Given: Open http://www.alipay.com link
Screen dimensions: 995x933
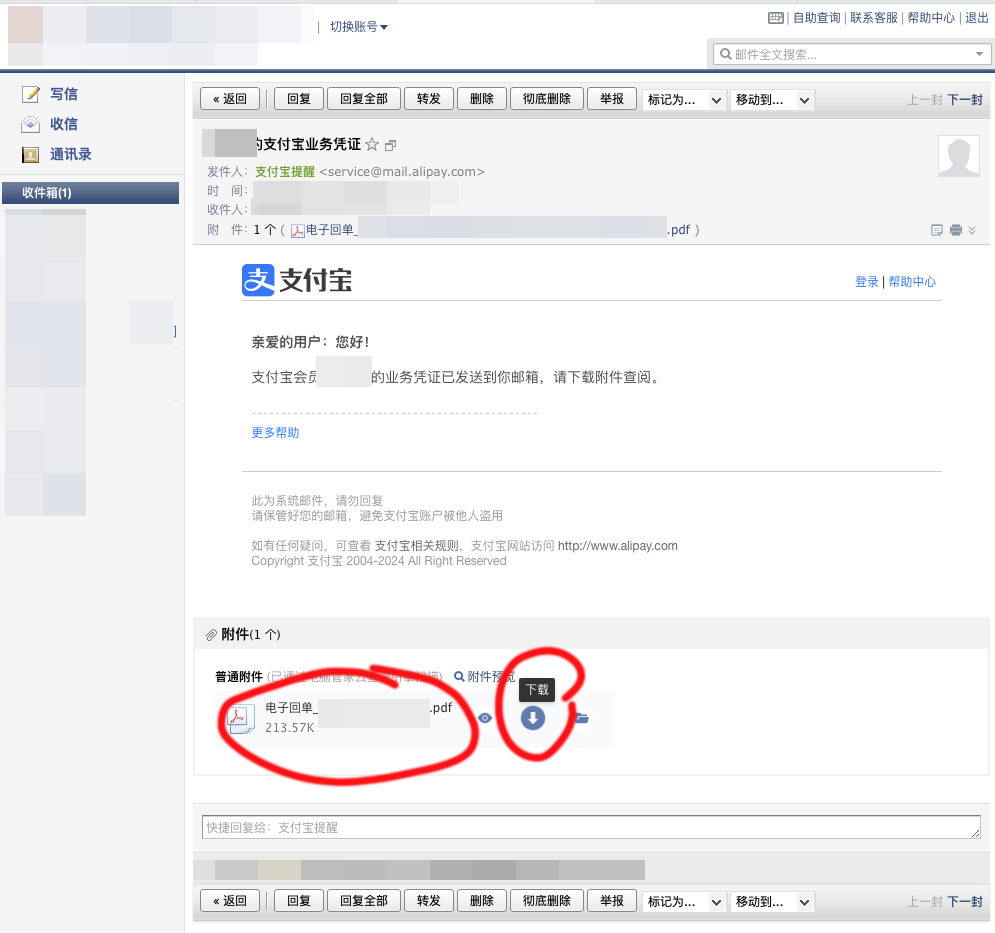Looking at the screenshot, I should pos(617,546).
